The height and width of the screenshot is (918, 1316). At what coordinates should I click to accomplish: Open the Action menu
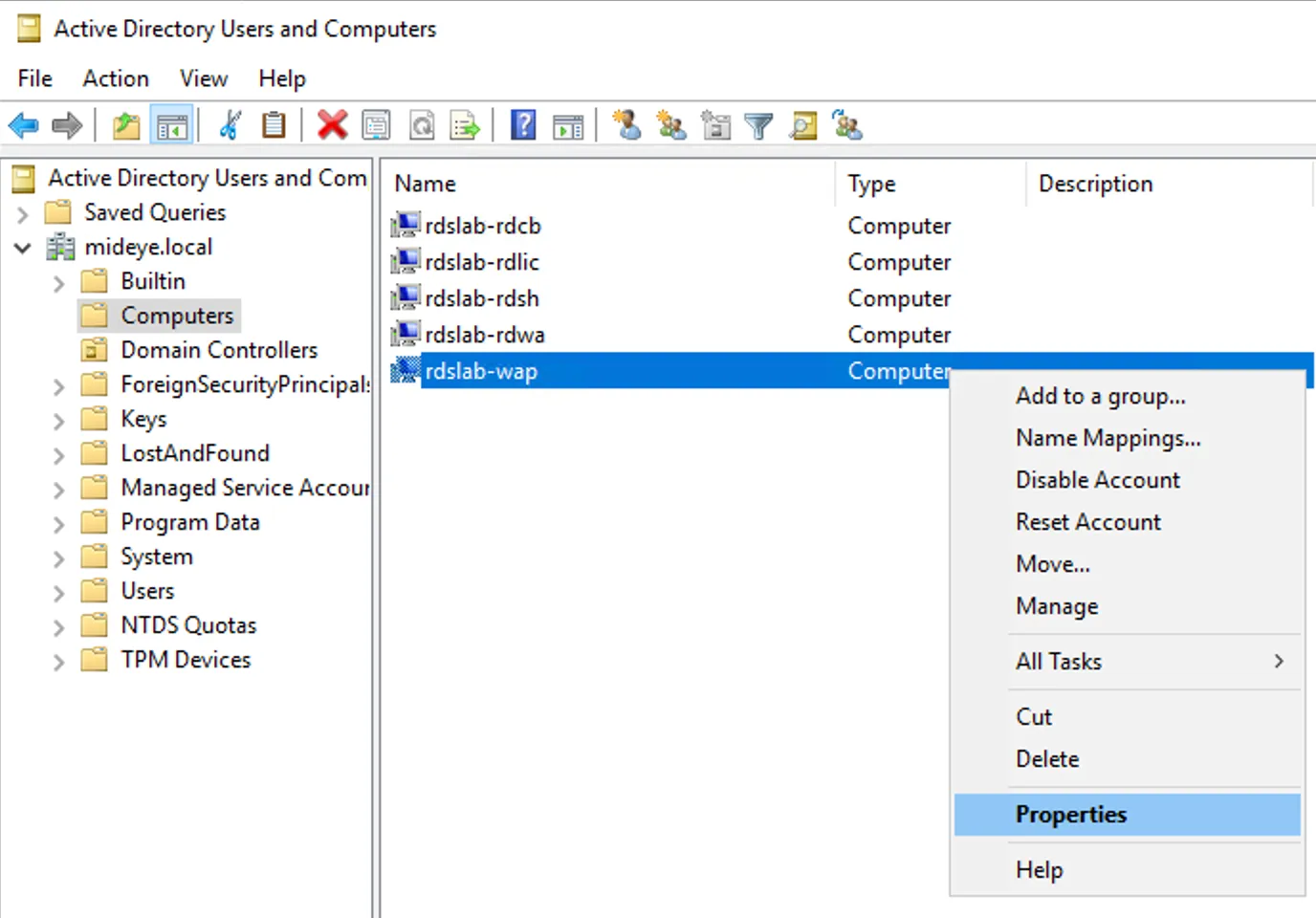coord(115,78)
